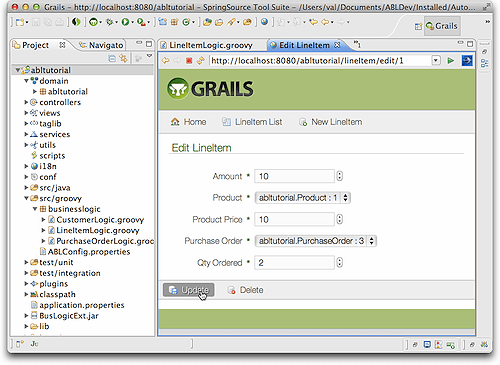Open the Purchase Order dropdown
The image size is (500, 365).
click(316, 241)
